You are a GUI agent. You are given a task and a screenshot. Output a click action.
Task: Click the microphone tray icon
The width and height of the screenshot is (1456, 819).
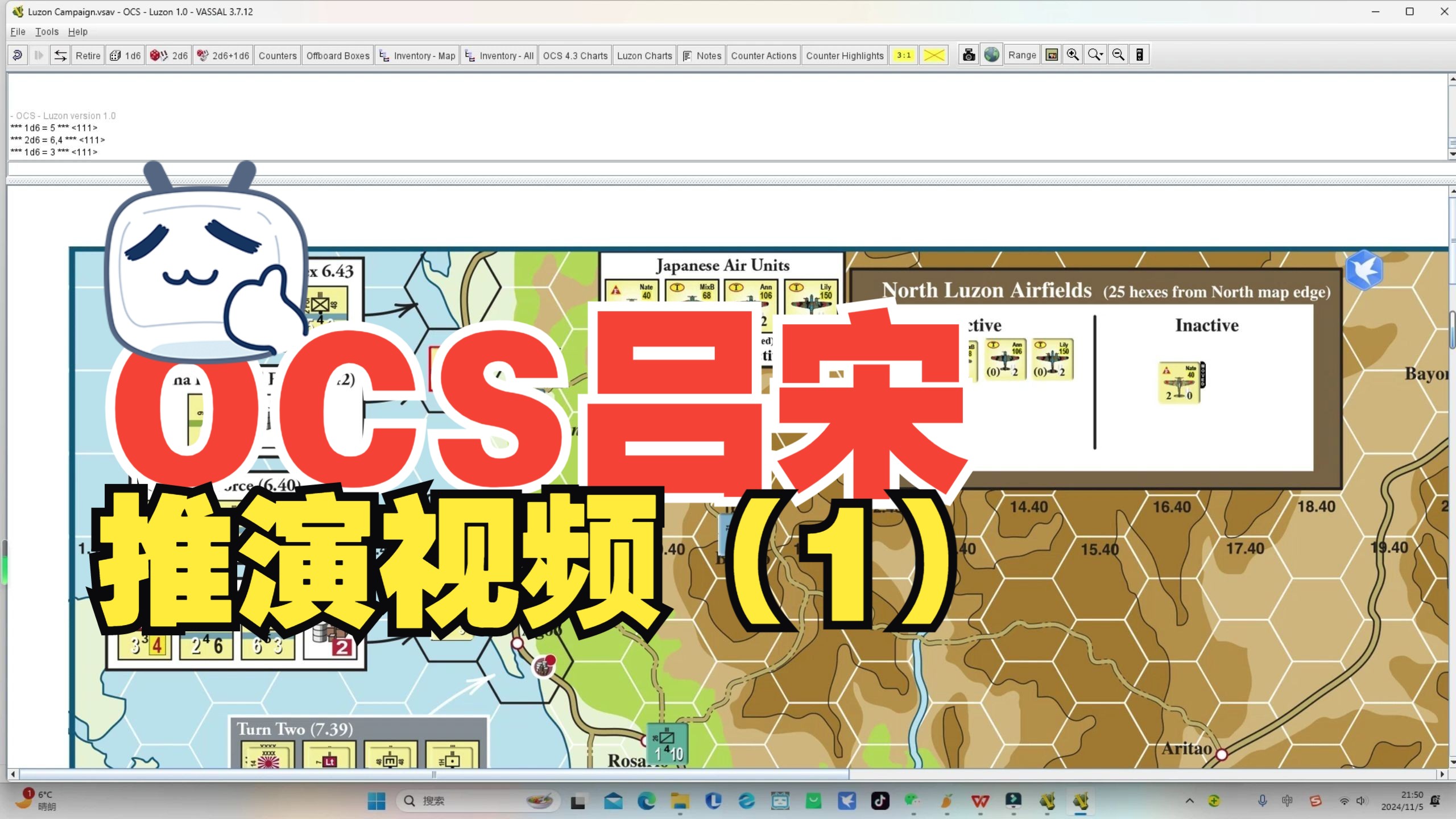point(1262,801)
